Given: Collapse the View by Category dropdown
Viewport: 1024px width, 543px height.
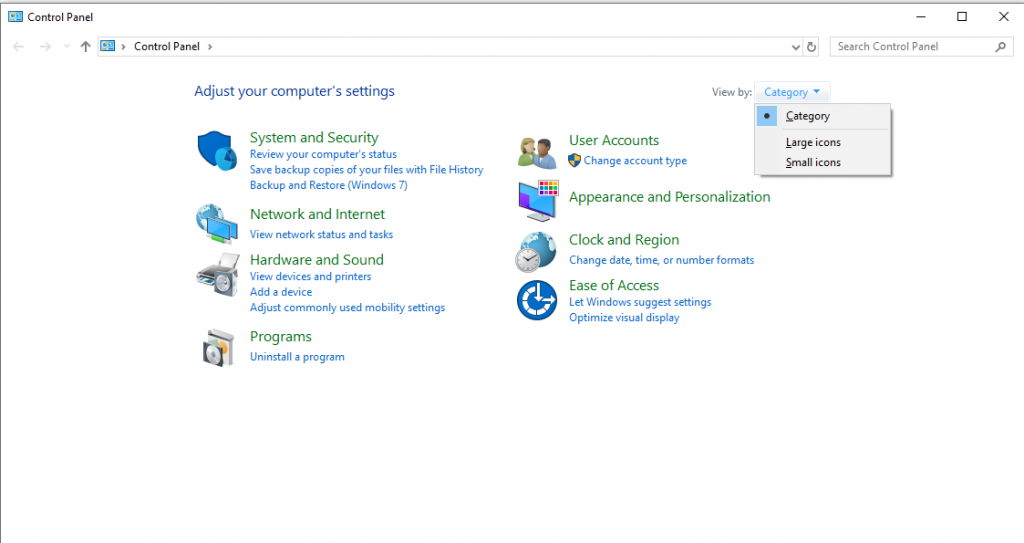Looking at the screenshot, I should coord(792,92).
